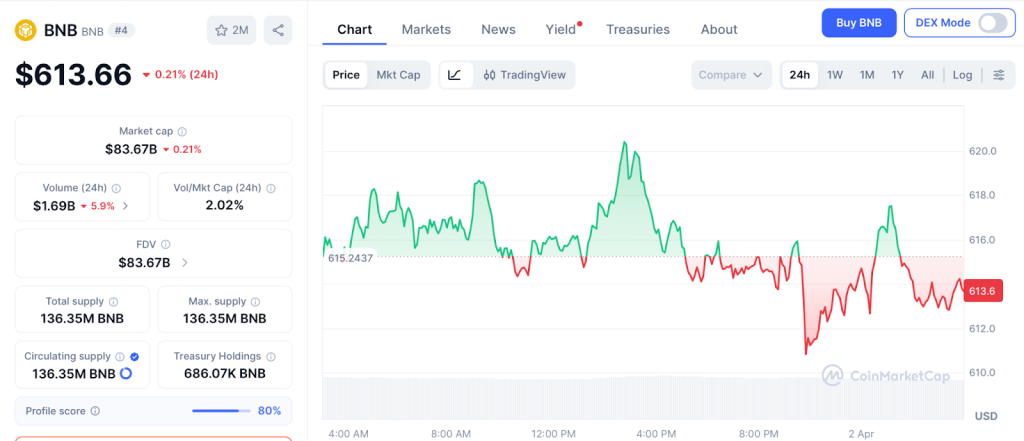Switch to the Treasuries tab
Image resolution: width=1024 pixels, height=441 pixels.
pos(638,29)
